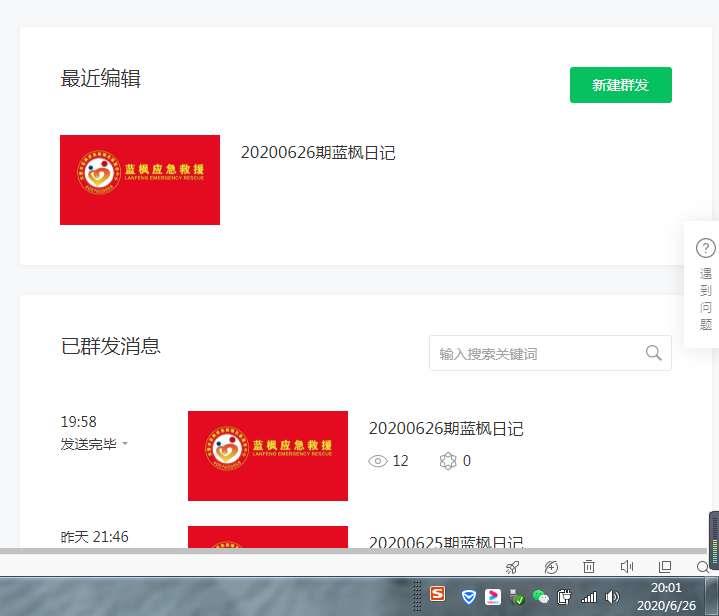Click the zoom magnifier icon in browser status bar
Screen dimensions: 719x616
702,567
